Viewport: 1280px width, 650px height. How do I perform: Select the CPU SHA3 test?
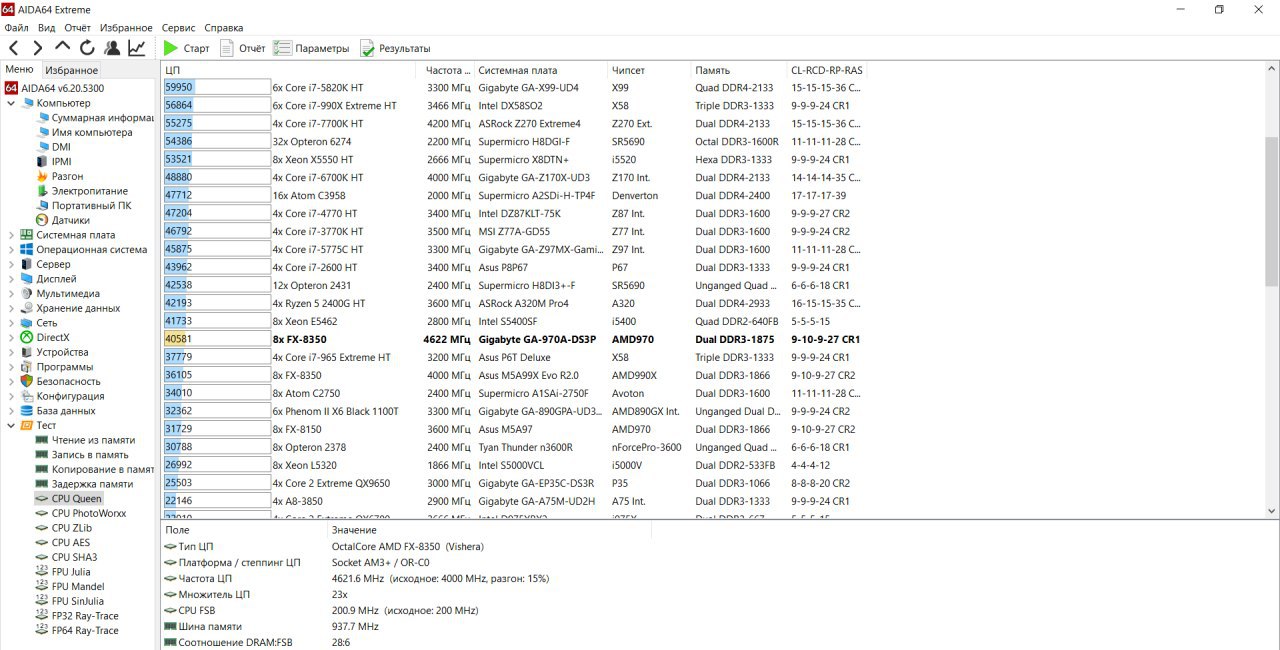66,557
